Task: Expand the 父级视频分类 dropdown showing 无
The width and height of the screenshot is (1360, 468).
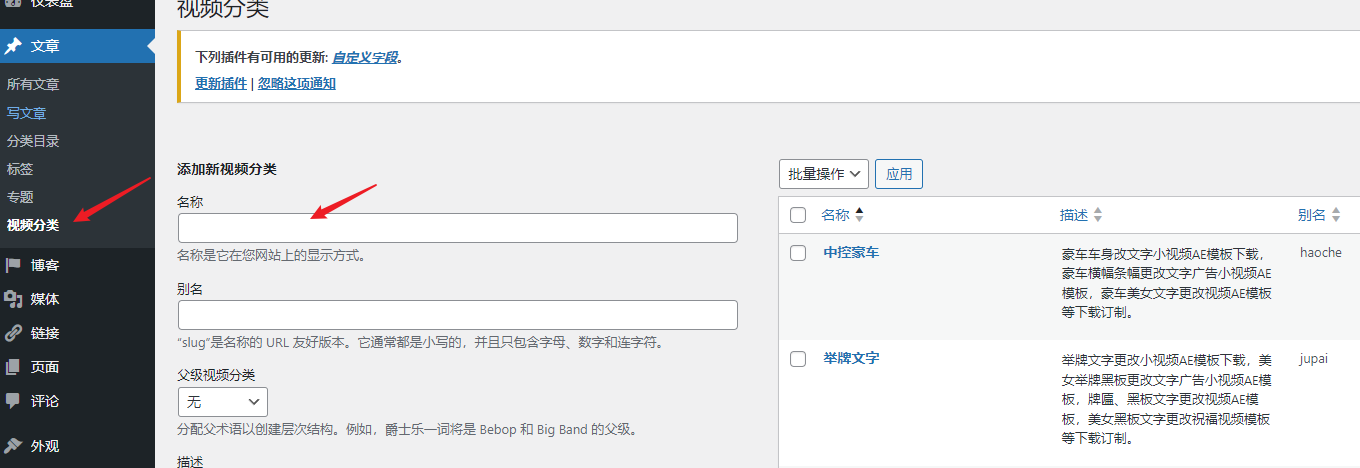Action: (222, 402)
